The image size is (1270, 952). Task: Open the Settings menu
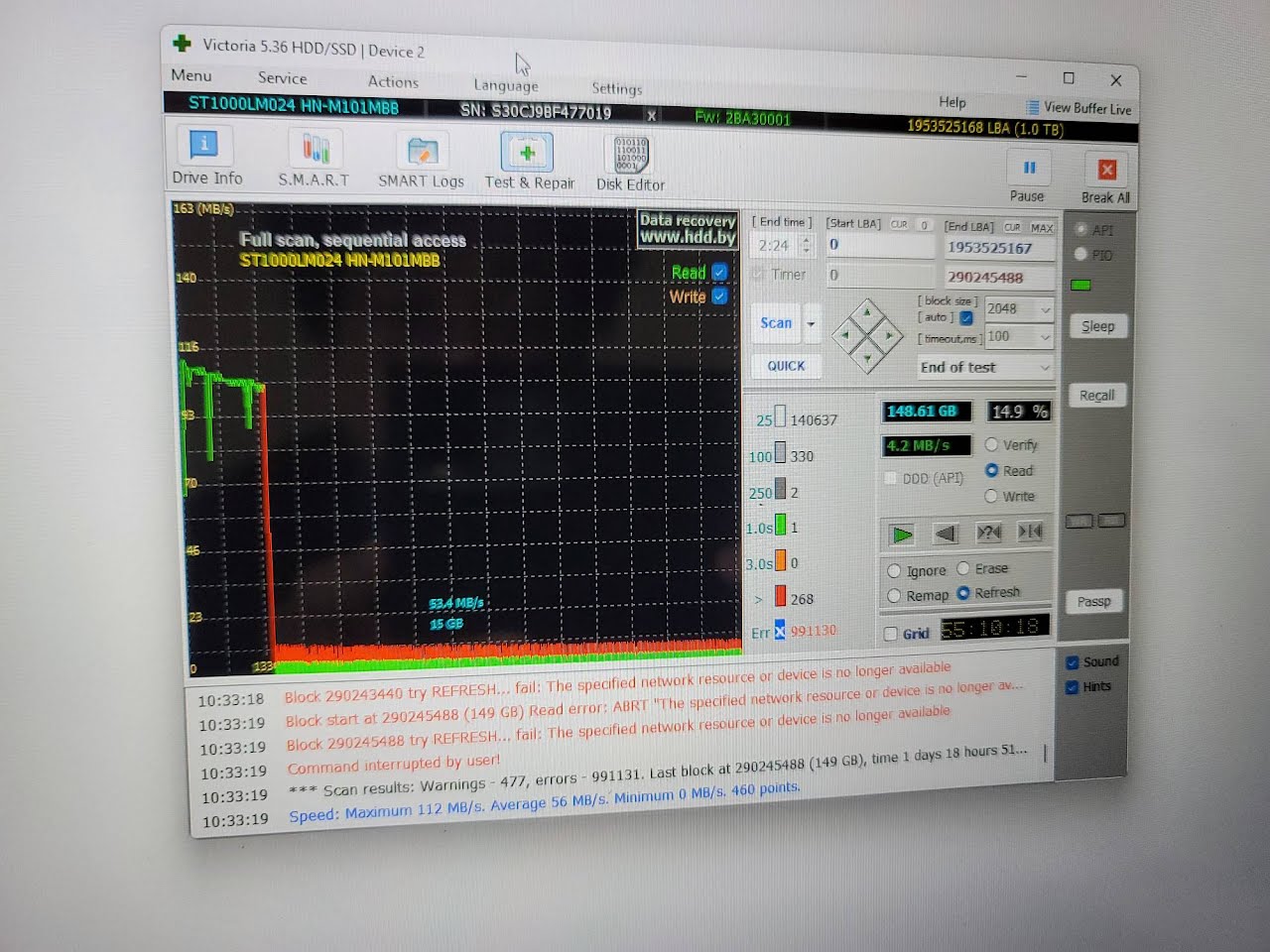pos(616,88)
